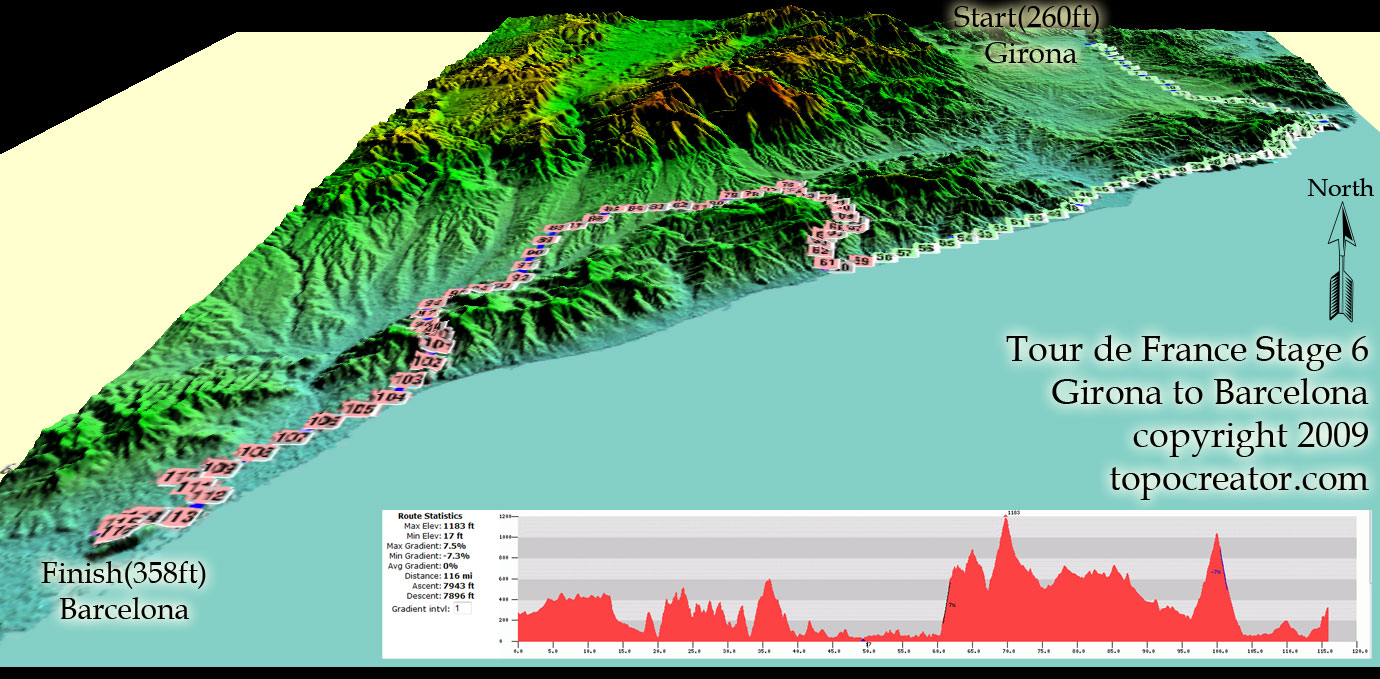Click the "Route Statistics" heading
The image size is (1380, 679).
[429, 516]
